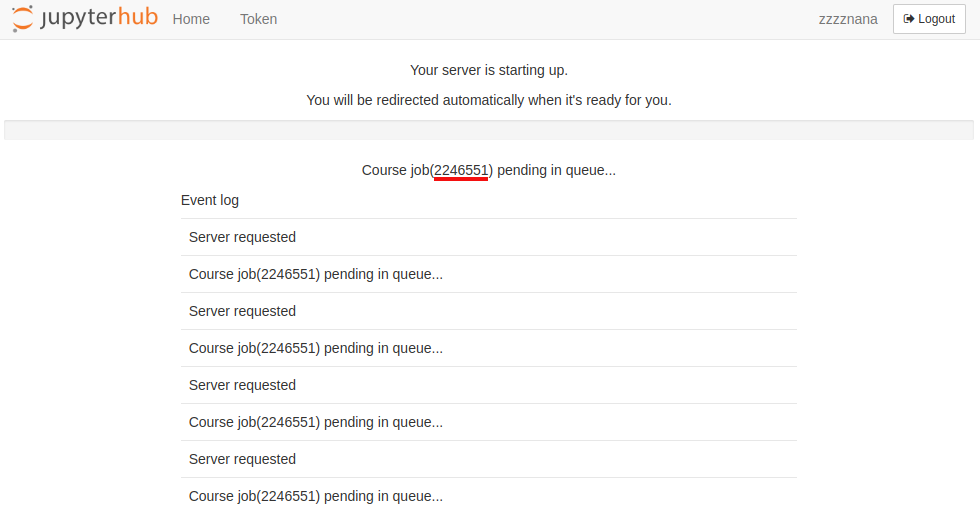The image size is (980, 509).
Task: Pick the third Server requested log entry
Action: (489, 385)
